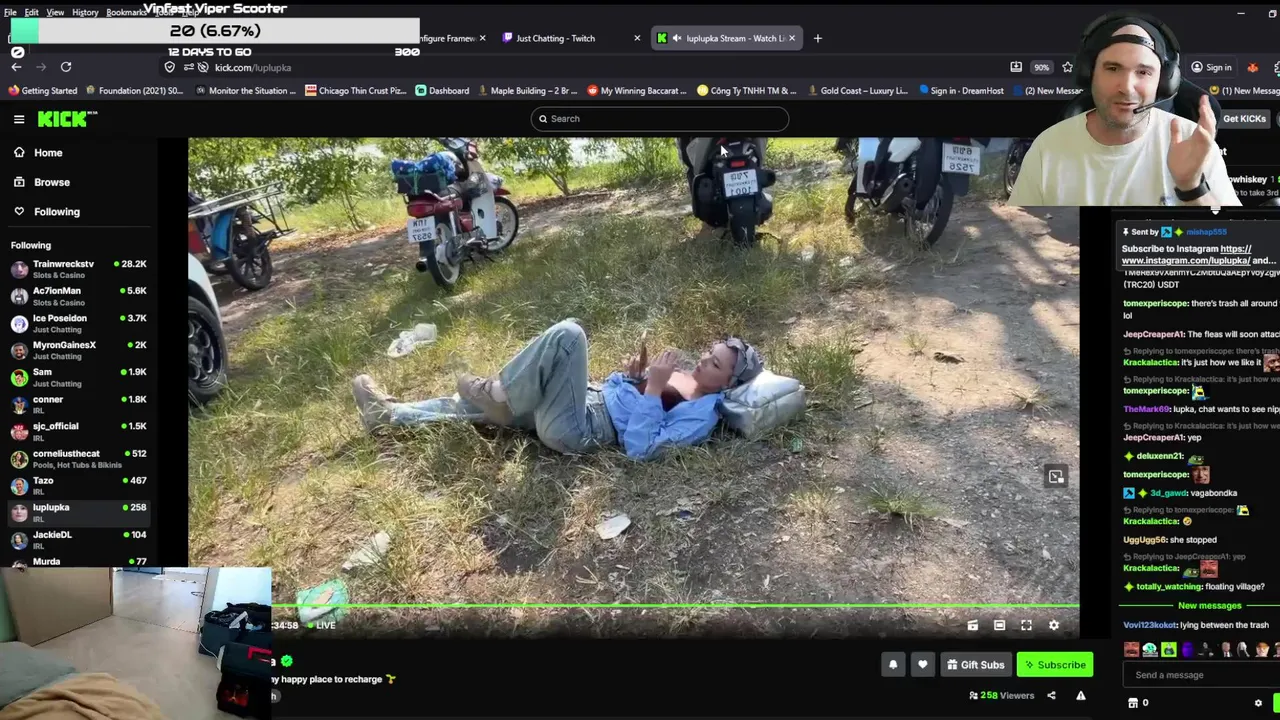Viewport: 1280px width, 720px height.
Task: Open the View menu
Action: coord(55,12)
